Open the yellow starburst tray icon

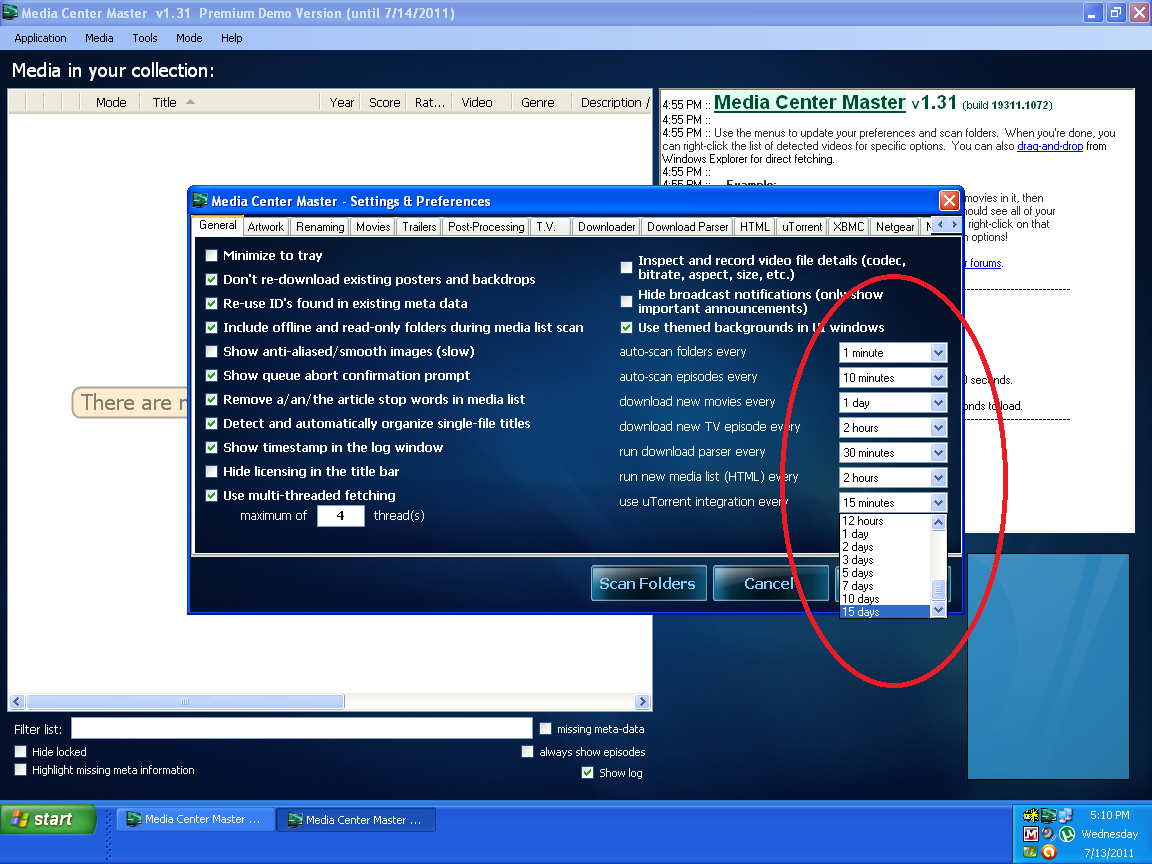click(1031, 816)
